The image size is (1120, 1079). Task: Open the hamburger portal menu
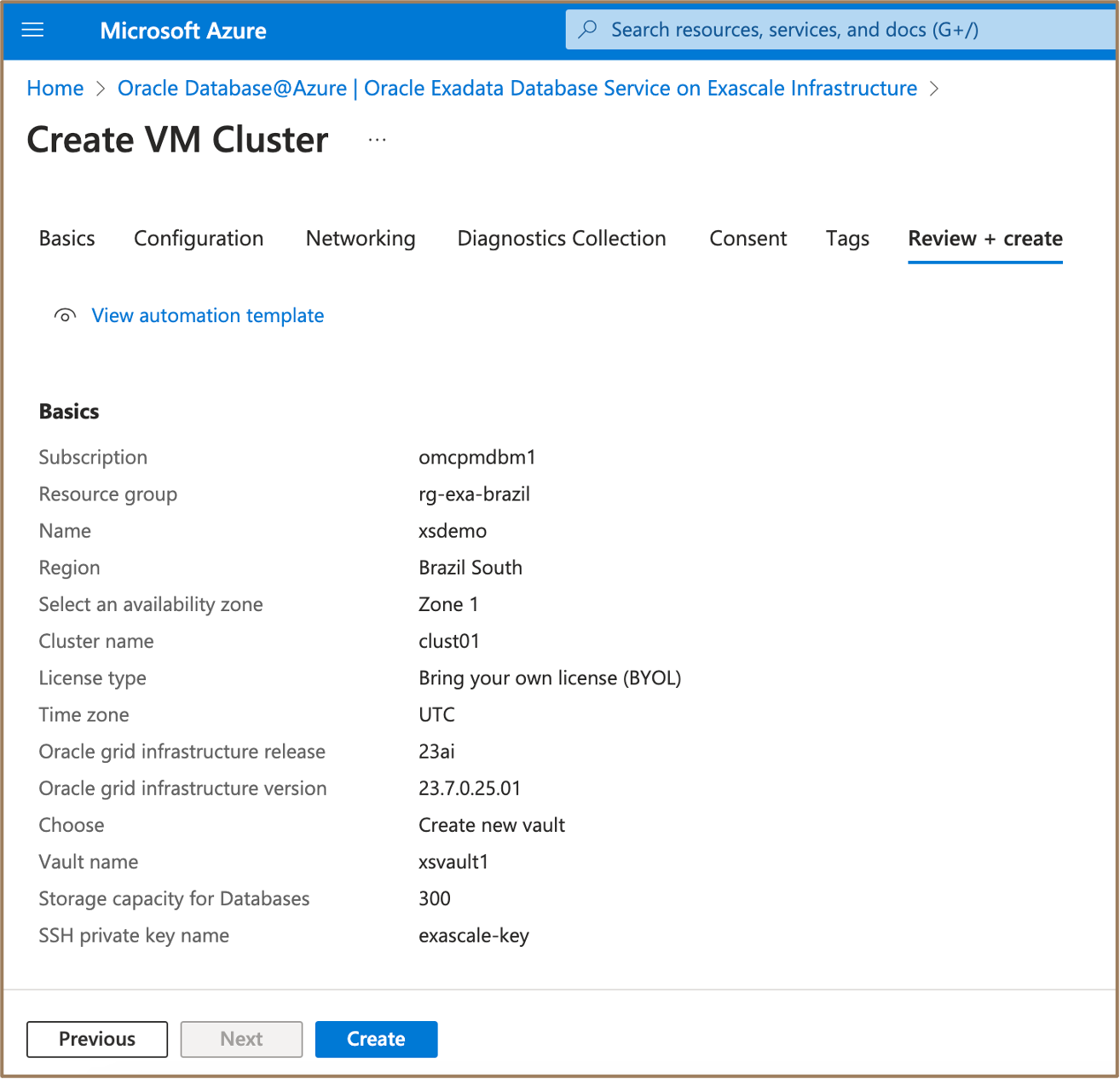coord(32,31)
